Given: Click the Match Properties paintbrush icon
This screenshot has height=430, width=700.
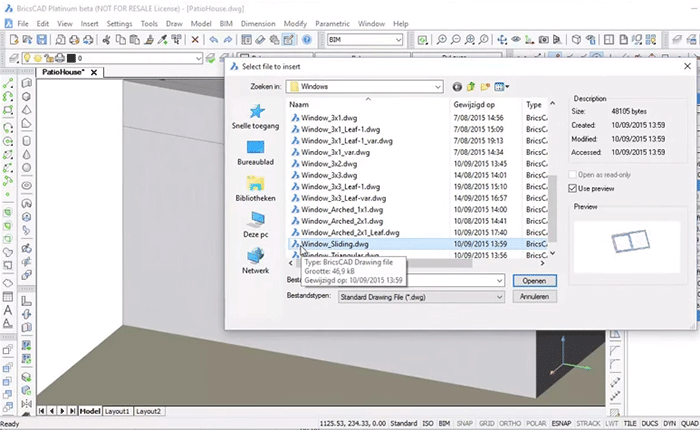Looking at the screenshot, I should point(149,40).
